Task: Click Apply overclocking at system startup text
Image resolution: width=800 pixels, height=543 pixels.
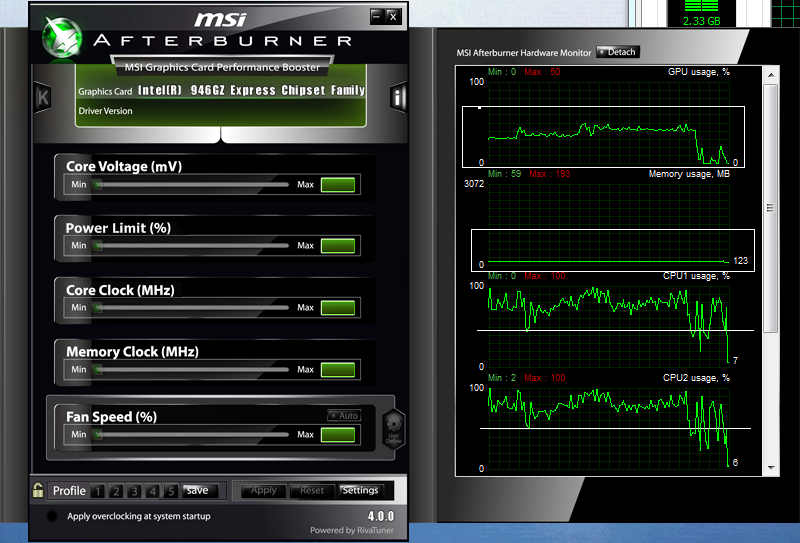Action: coord(139,516)
